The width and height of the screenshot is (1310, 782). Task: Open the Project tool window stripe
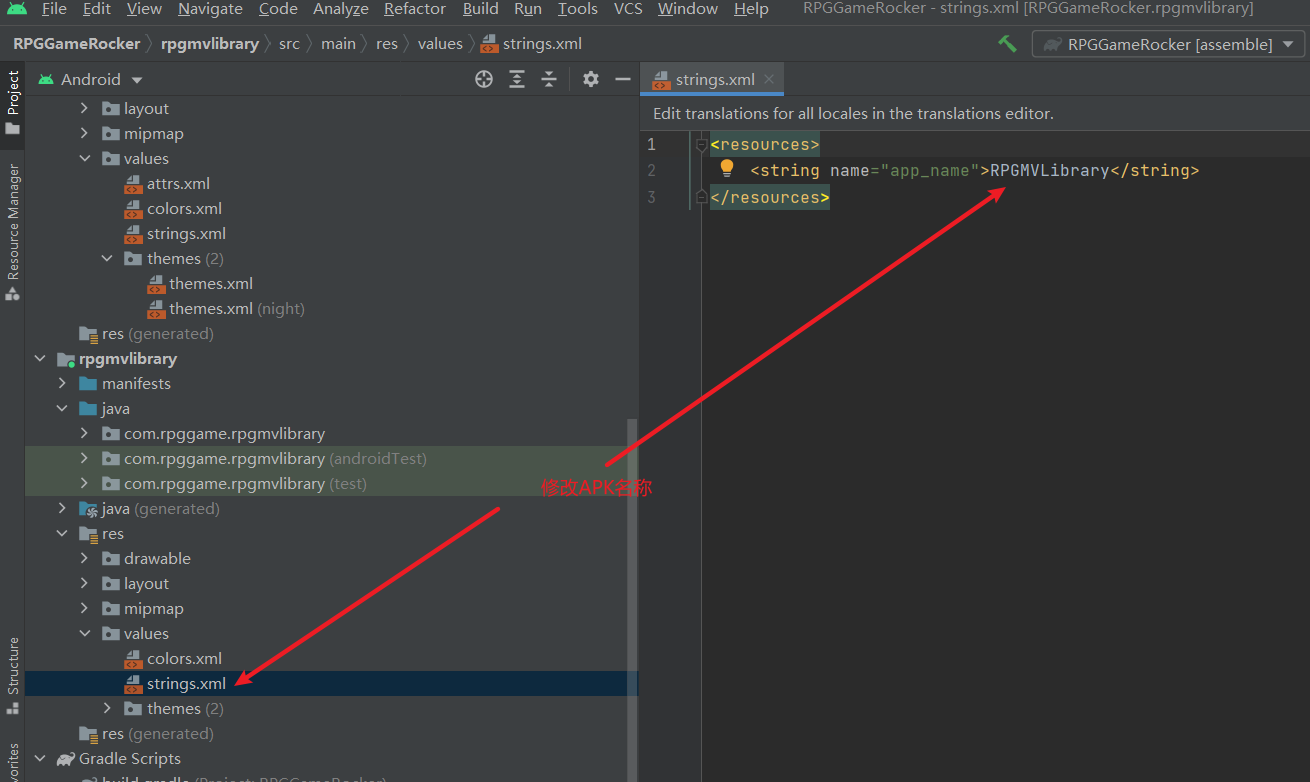tap(12, 103)
